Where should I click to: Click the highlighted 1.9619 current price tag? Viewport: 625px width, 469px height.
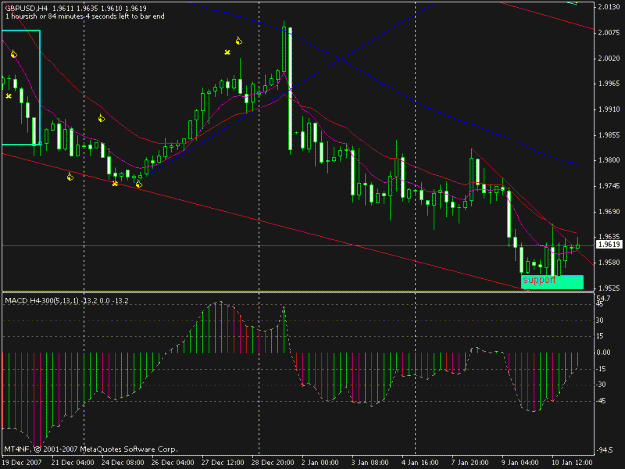609,245
